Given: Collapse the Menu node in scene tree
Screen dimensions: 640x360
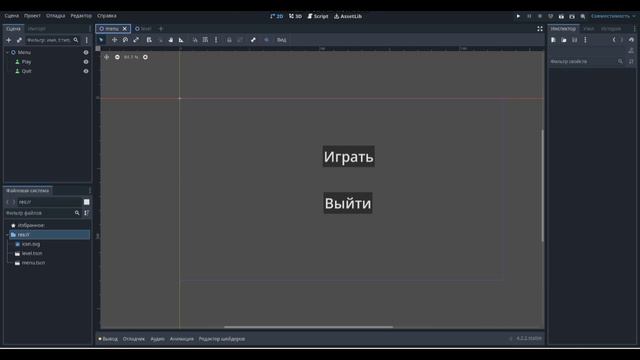Looking at the screenshot, I should [7, 52].
